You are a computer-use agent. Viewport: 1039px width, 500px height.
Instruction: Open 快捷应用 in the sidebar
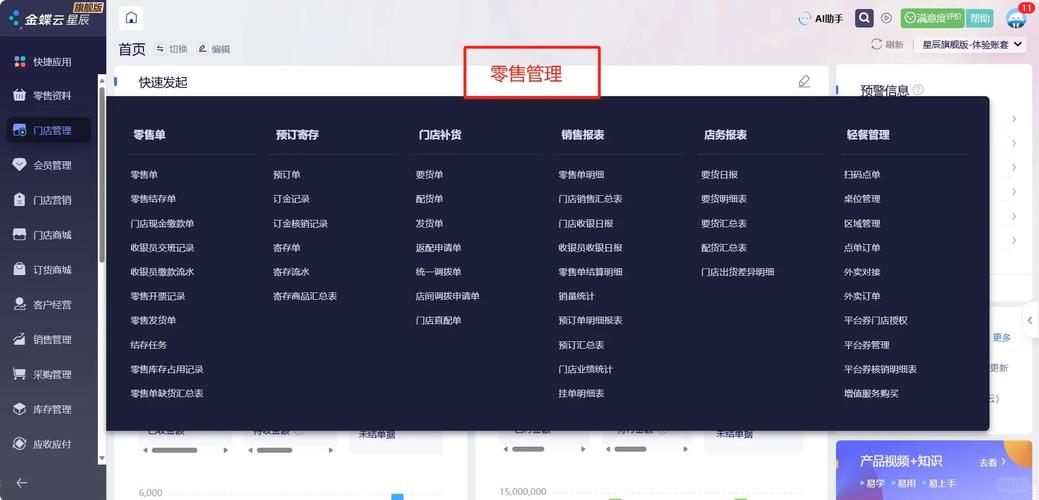tap(49, 62)
